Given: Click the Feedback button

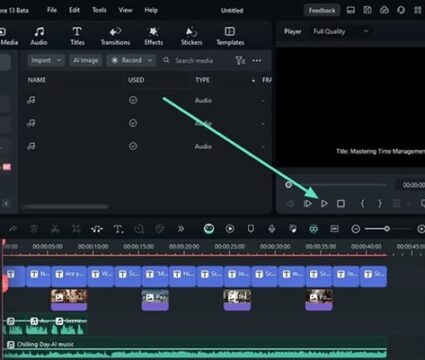Looking at the screenshot, I should click(x=322, y=10).
